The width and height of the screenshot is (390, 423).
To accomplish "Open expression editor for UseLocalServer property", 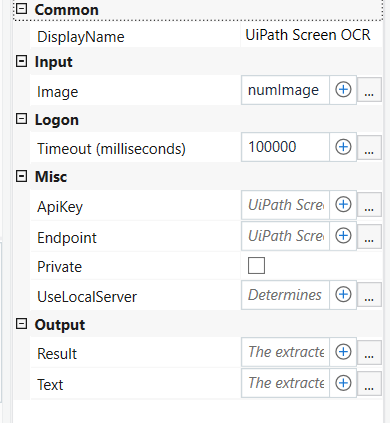I will pyautogui.click(x=369, y=295).
